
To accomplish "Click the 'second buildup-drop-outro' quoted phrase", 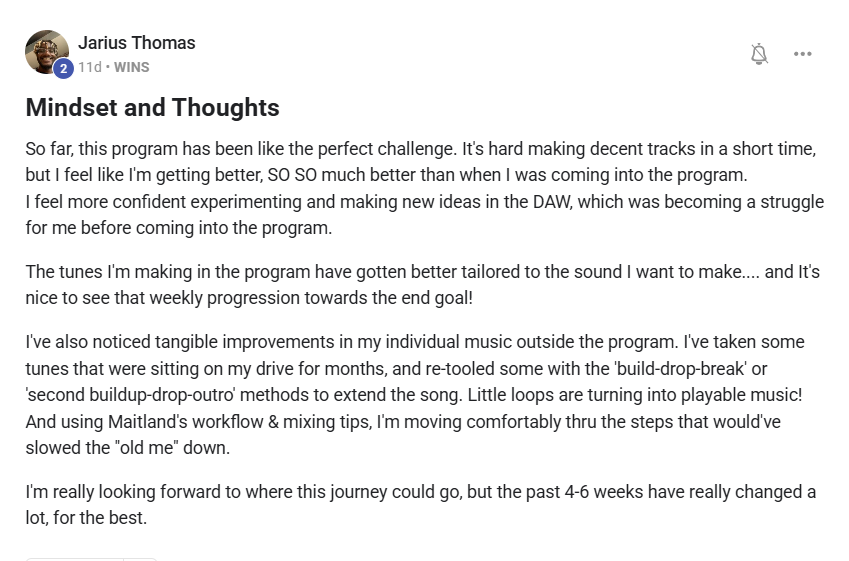I will (x=130, y=395).
